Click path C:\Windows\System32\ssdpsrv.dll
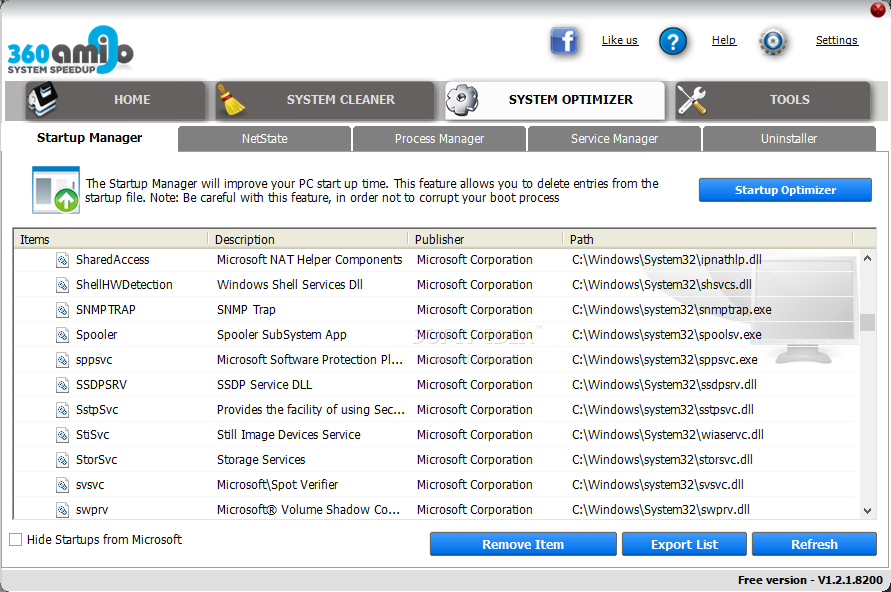The width and height of the screenshot is (891, 592). coord(664,385)
